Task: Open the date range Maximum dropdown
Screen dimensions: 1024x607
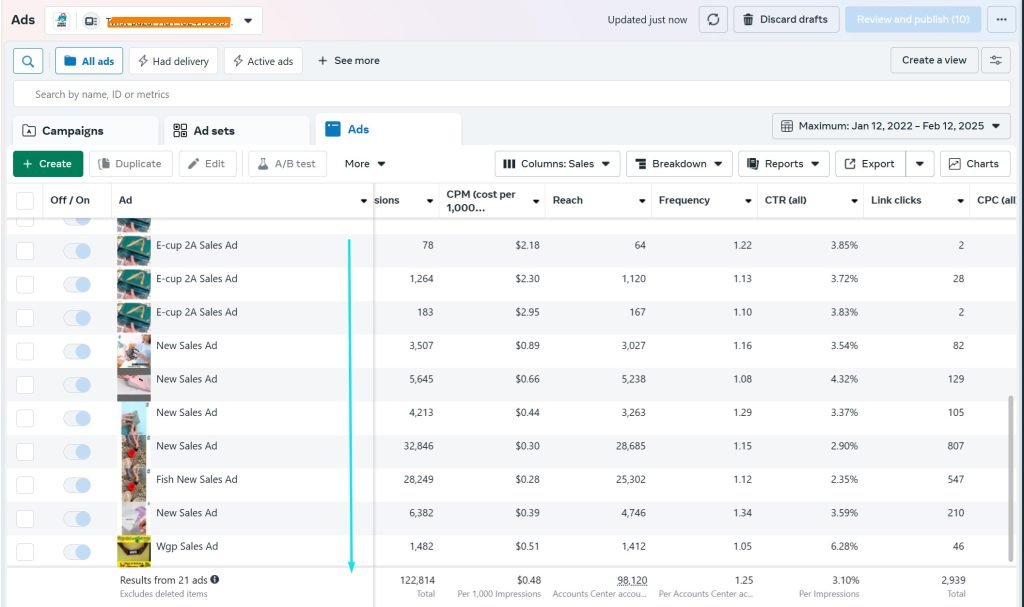Action: tap(891, 126)
